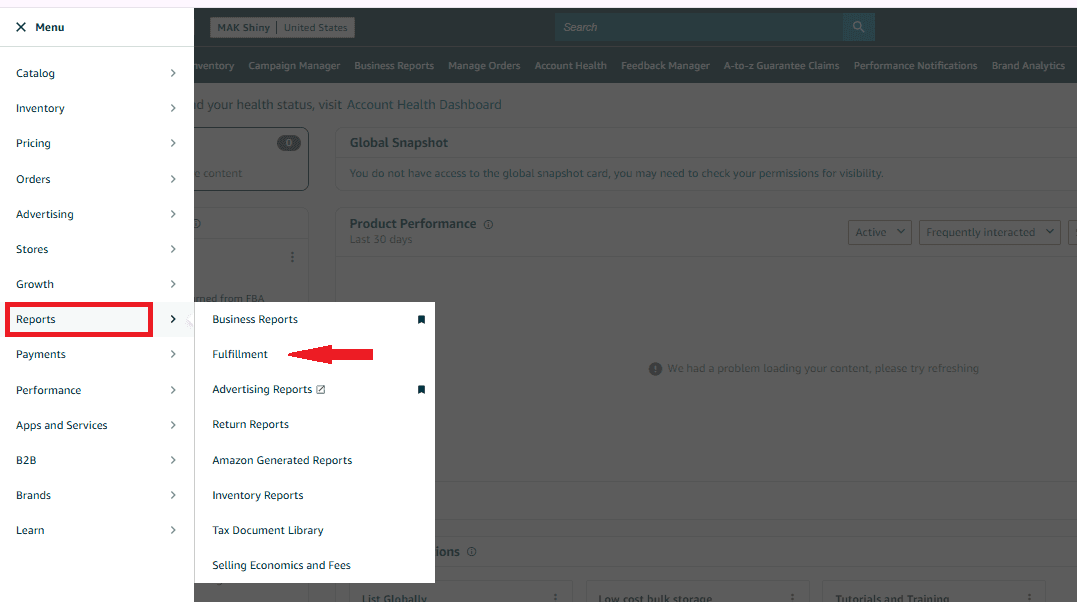Close the menu via the X icon
Screen dimensions: 1077x602
(x=20, y=27)
